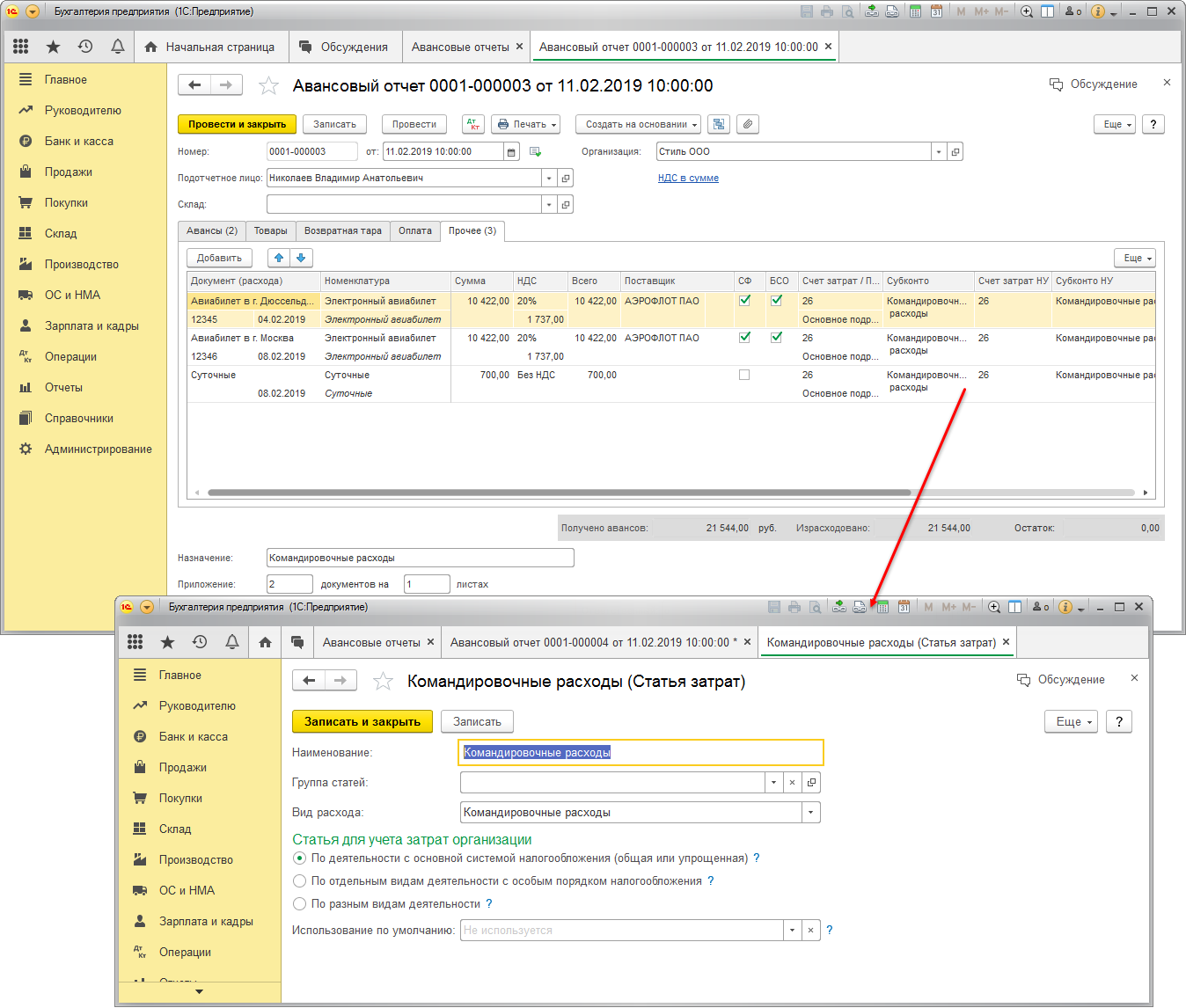The image size is (1186, 1008).
Task: Move row up with blue up arrow
Action: click(279, 258)
